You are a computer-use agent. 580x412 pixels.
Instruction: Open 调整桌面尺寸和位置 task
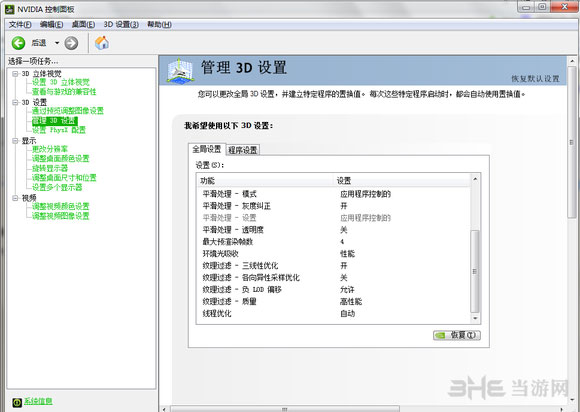click(64, 178)
